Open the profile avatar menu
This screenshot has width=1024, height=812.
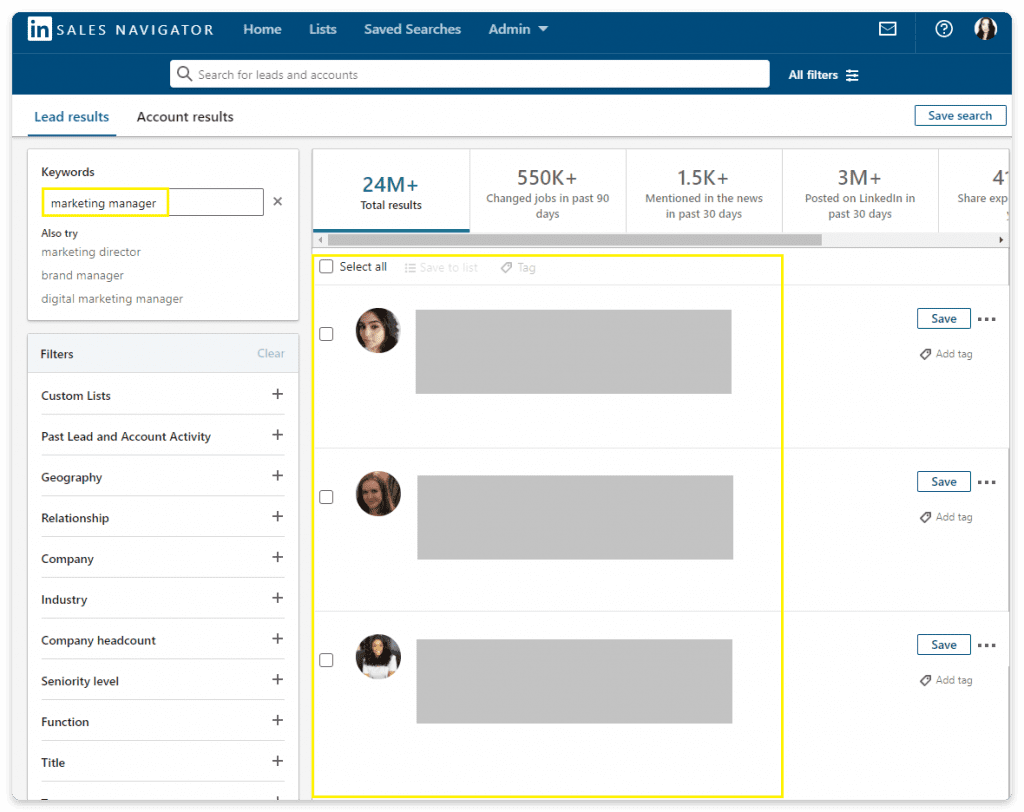[985, 28]
